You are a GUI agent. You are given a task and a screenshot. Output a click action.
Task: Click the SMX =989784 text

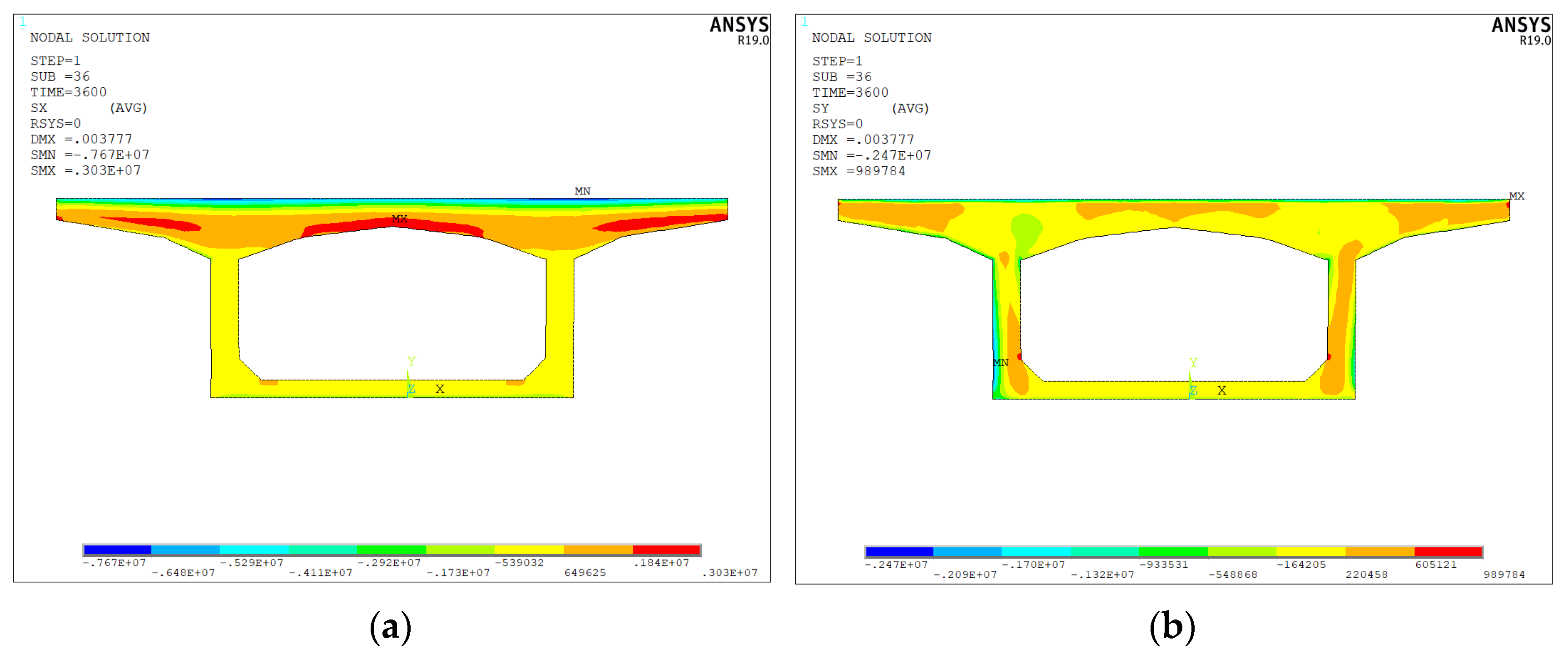tap(858, 172)
